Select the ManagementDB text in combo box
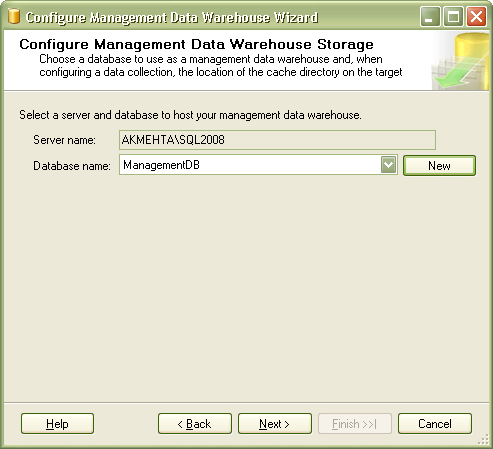 (x=161, y=165)
